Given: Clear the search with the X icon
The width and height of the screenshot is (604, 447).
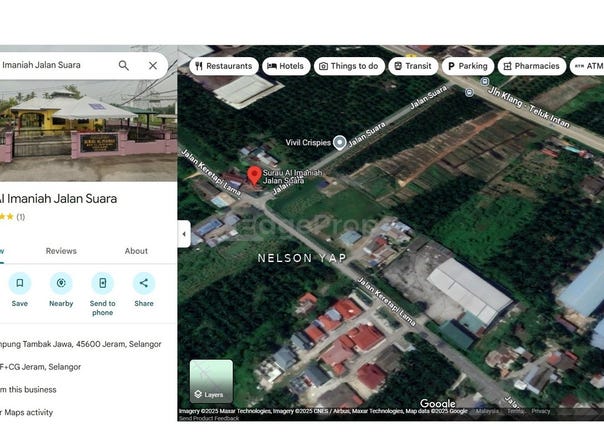Looking at the screenshot, I should tap(153, 66).
